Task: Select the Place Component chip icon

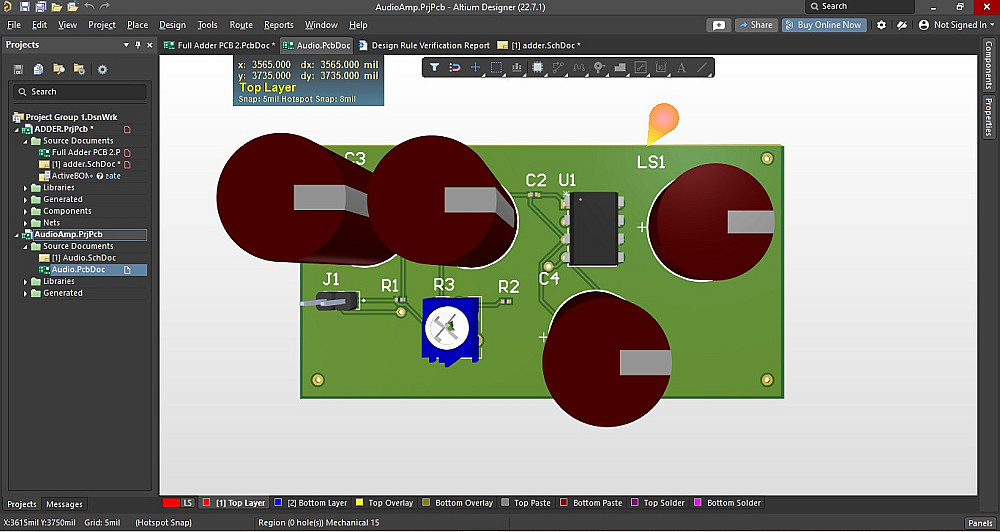Action: 538,67
